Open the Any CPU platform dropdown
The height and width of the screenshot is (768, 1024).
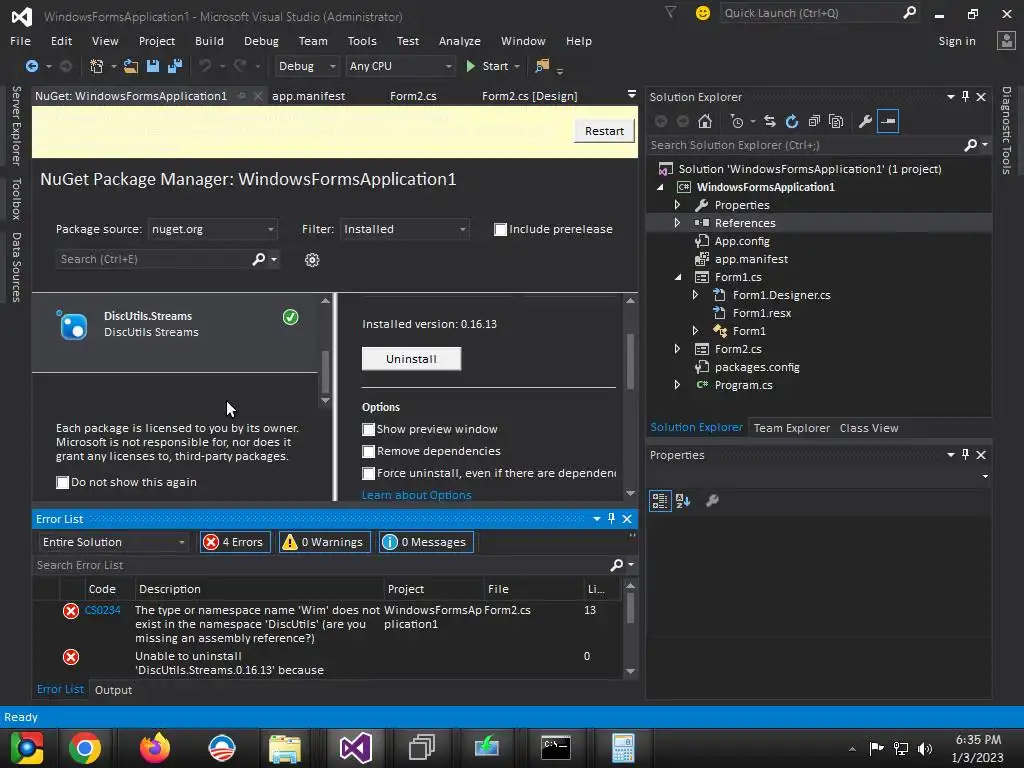(x=400, y=66)
